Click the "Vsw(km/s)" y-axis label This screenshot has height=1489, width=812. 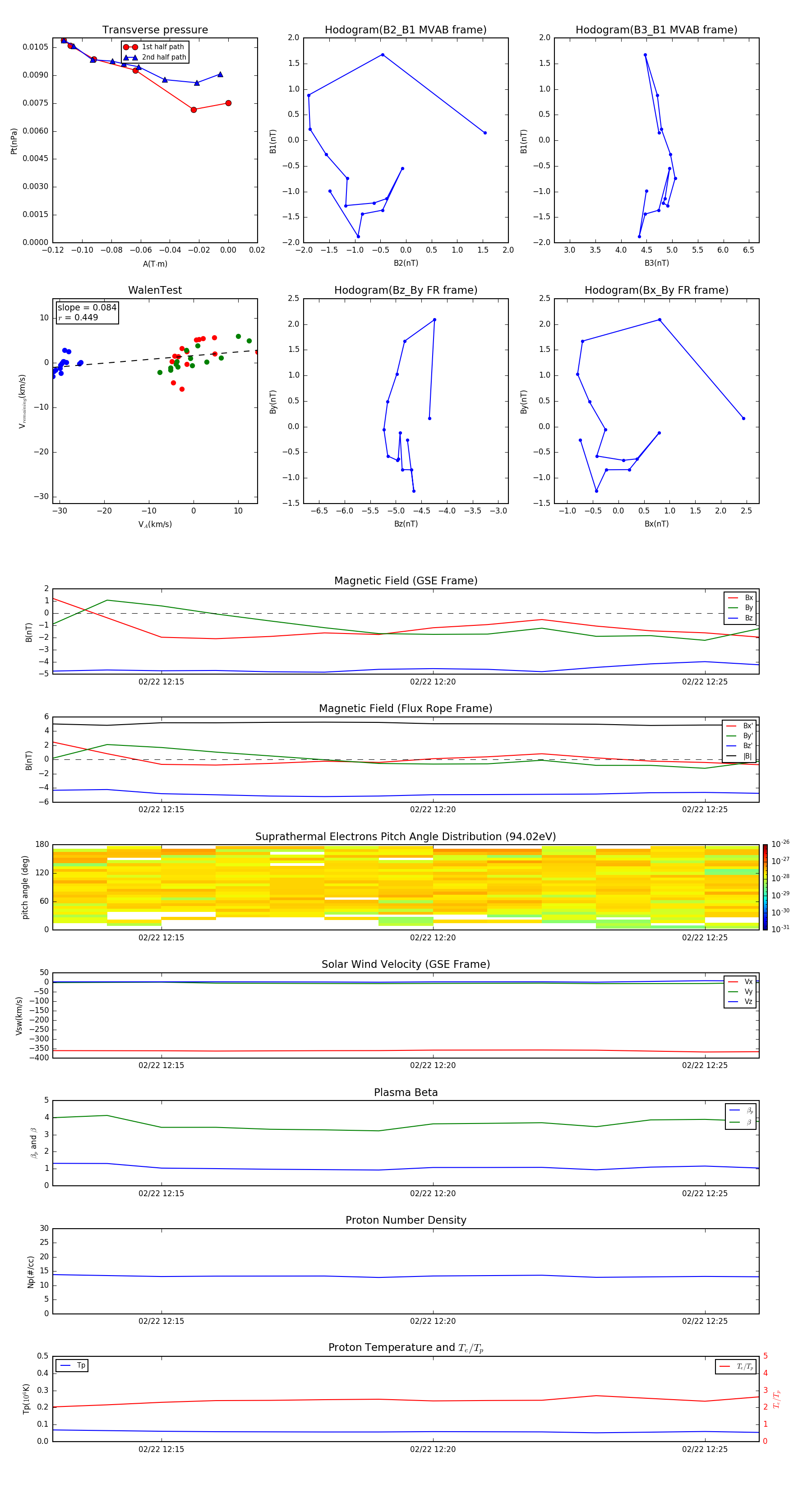click(x=19, y=1016)
